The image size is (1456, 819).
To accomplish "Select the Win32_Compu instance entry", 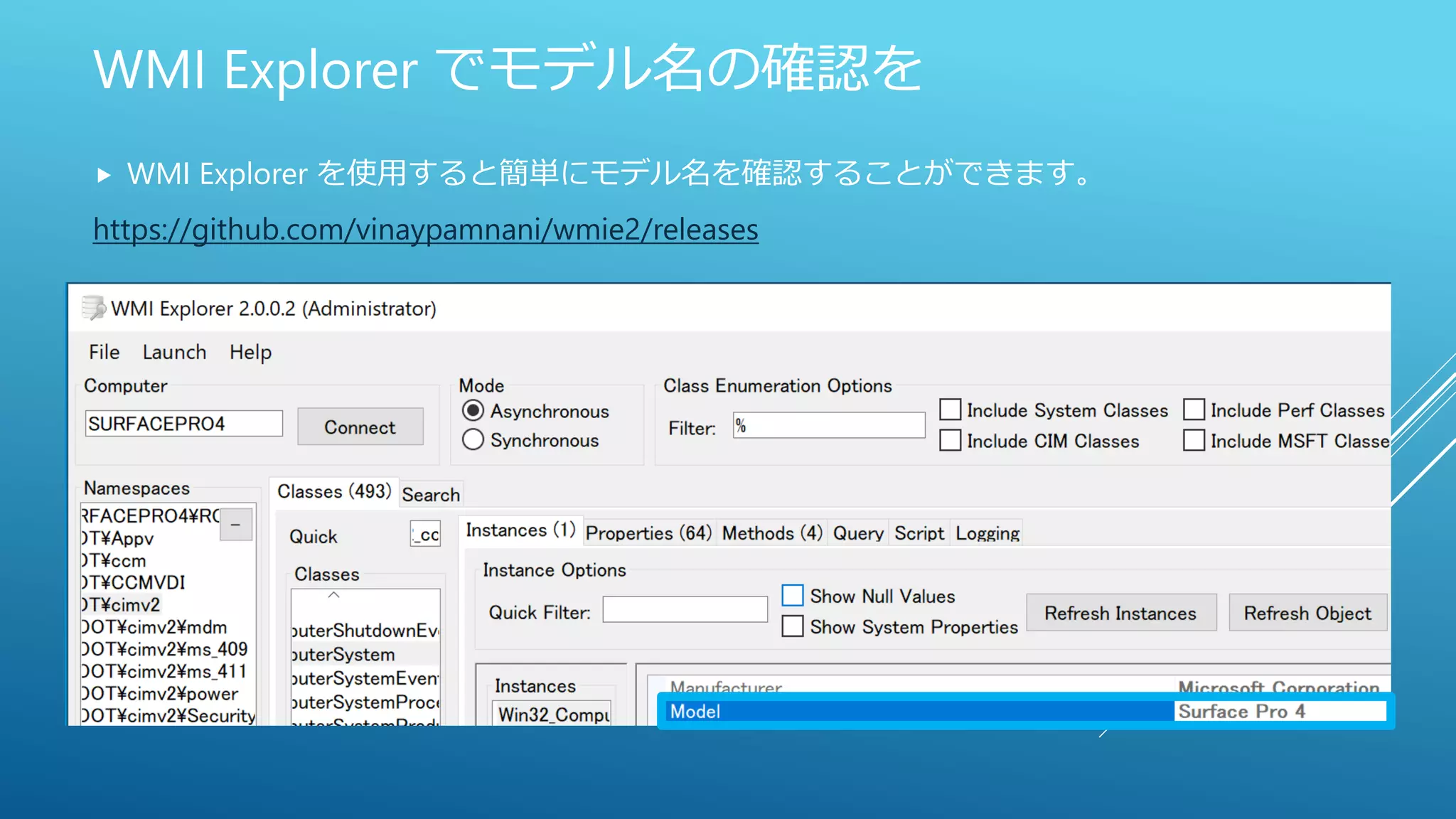I will coord(553,714).
